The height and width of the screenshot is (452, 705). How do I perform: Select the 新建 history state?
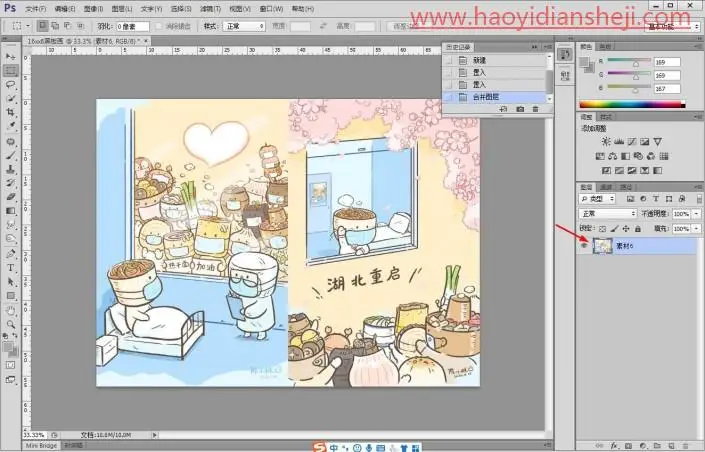click(494, 60)
